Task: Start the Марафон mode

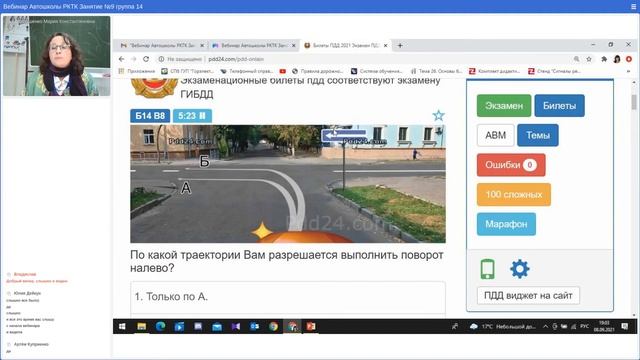Action: 506,224
